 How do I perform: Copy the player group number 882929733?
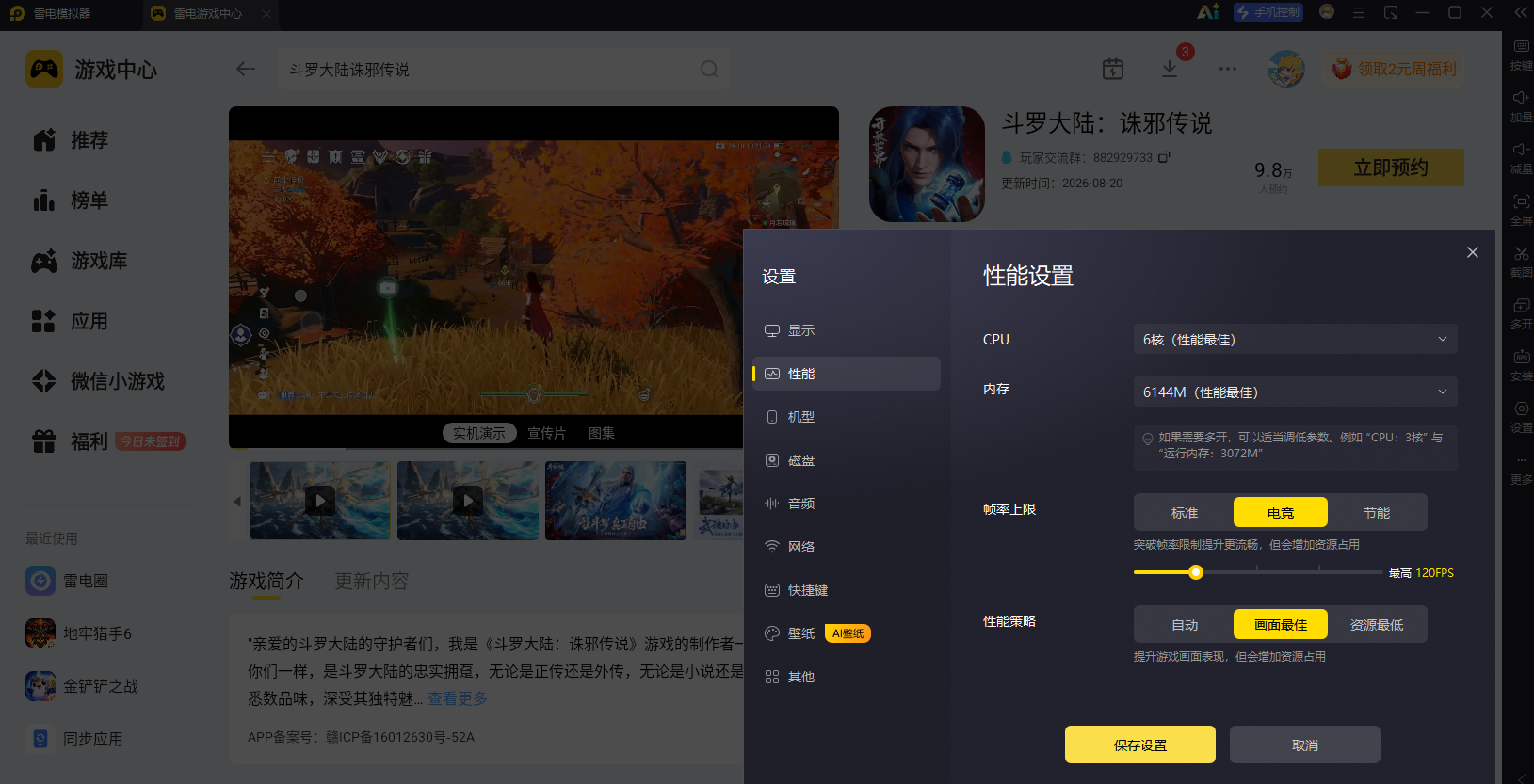(1164, 157)
